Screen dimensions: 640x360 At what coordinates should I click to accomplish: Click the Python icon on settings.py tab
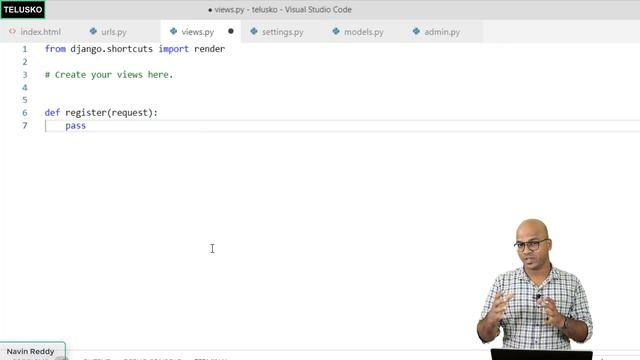coord(254,31)
